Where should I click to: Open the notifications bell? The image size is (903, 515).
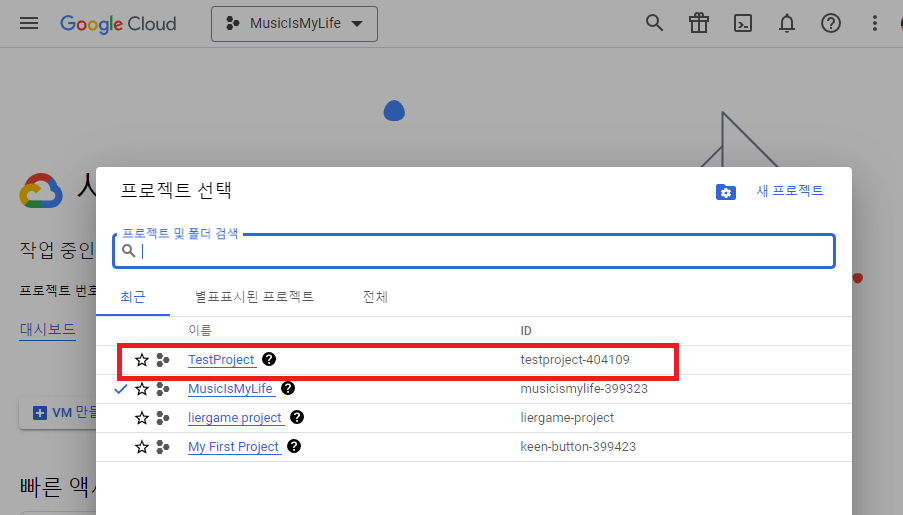(x=787, y=24)
